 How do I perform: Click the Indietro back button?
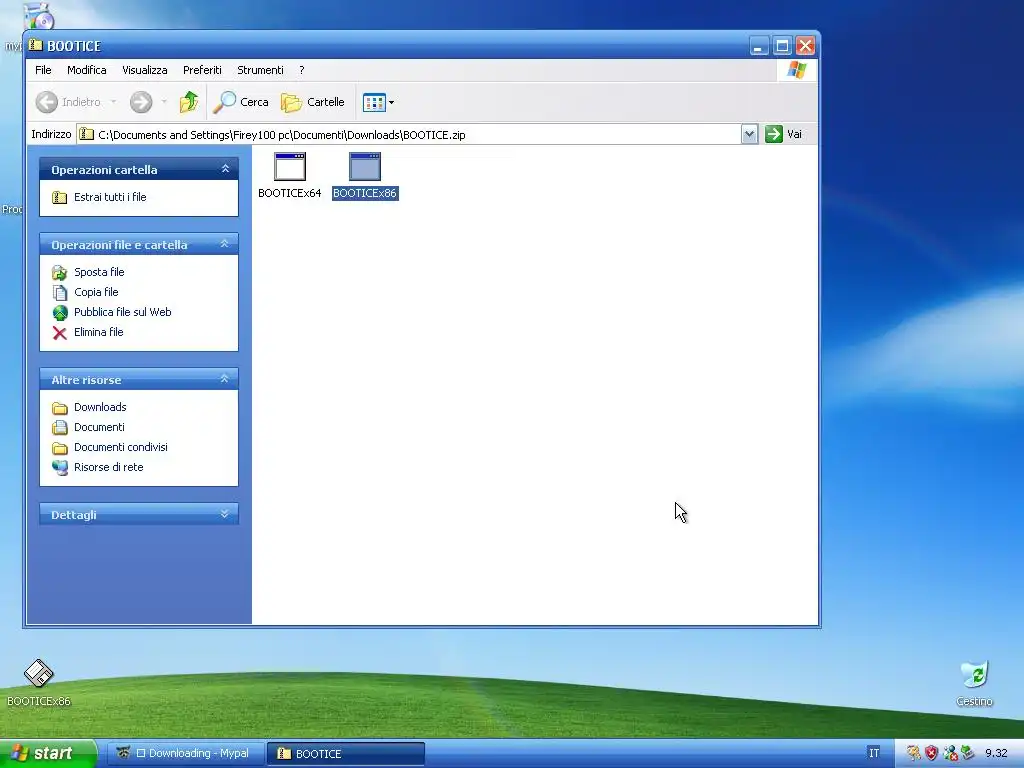click(x=69, y=102)
